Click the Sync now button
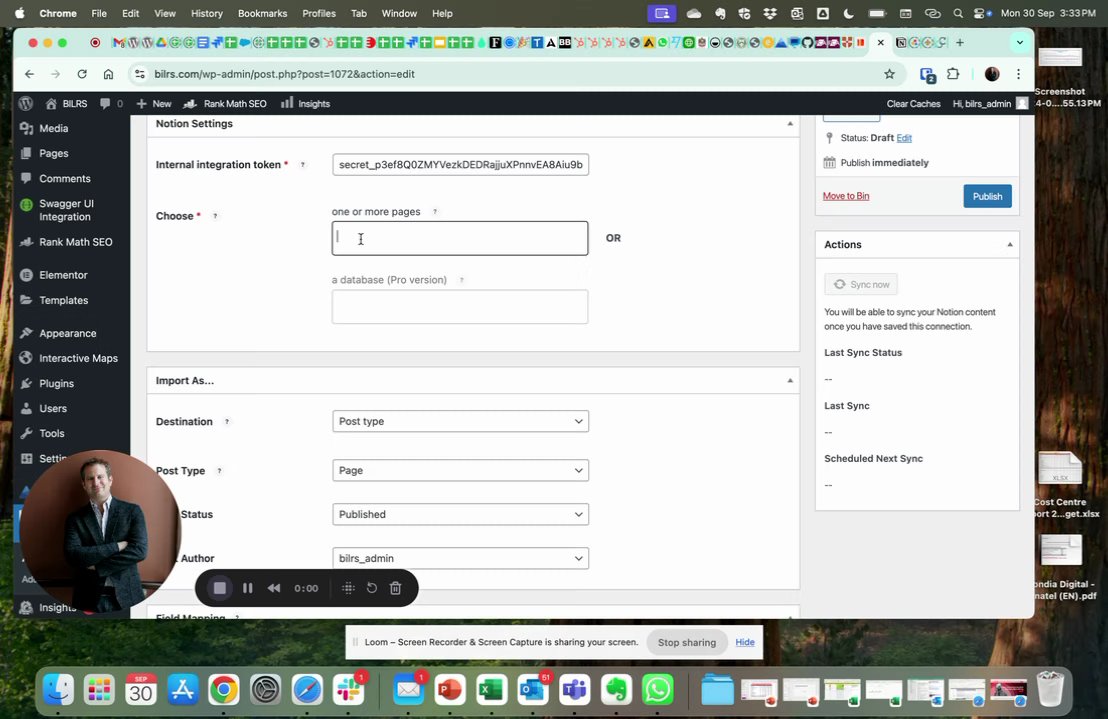1108x719 pixels. 861,285
